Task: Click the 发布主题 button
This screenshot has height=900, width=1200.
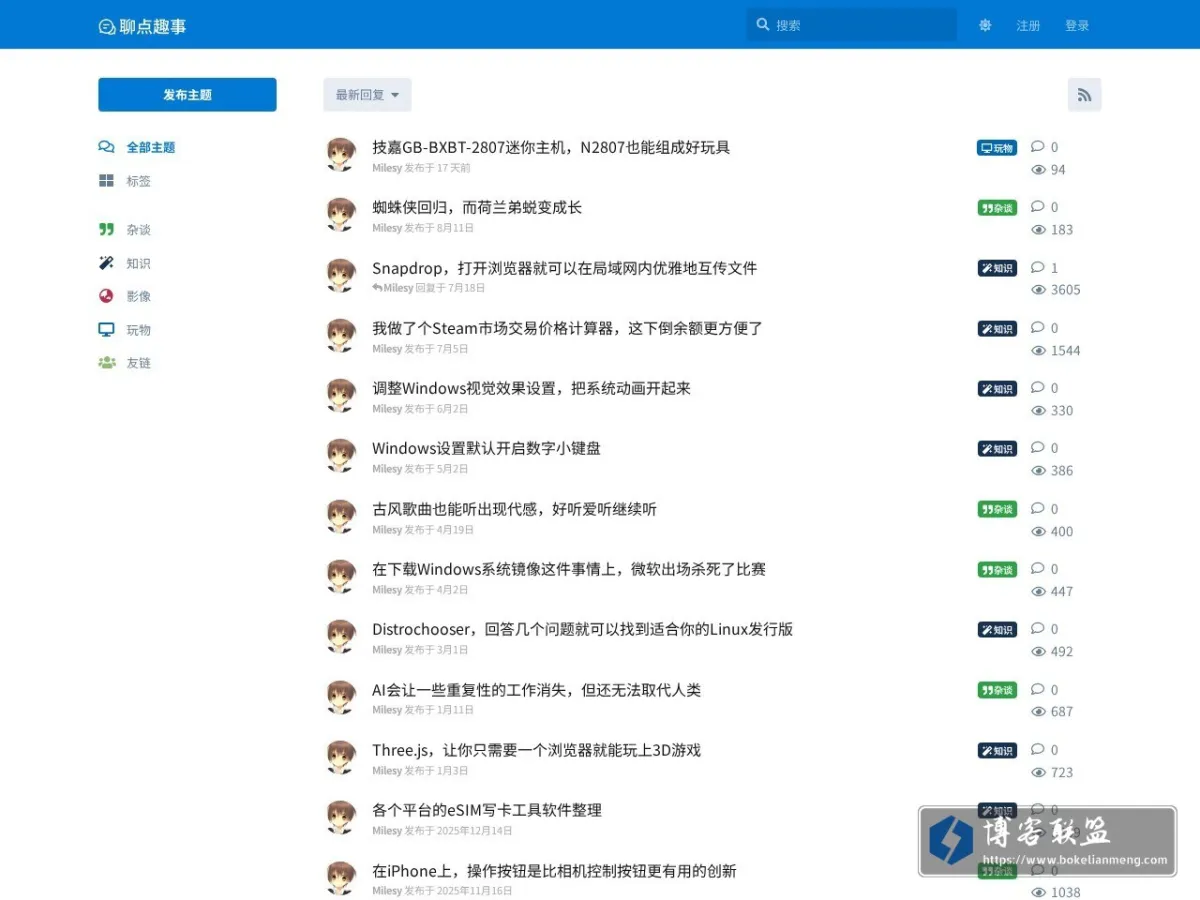Action: tap(187, 95)
